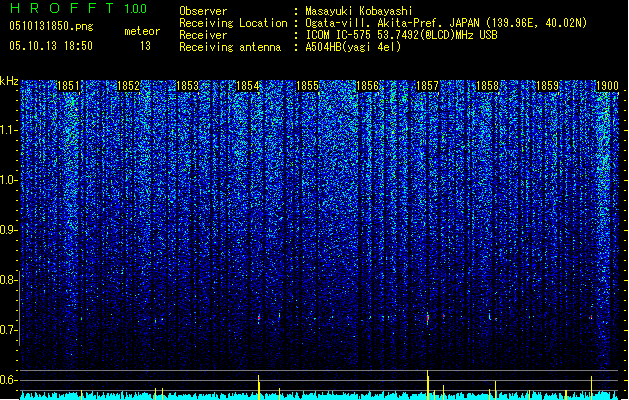
Task: Click the 1856 time marker
Action: coord(367,86)
